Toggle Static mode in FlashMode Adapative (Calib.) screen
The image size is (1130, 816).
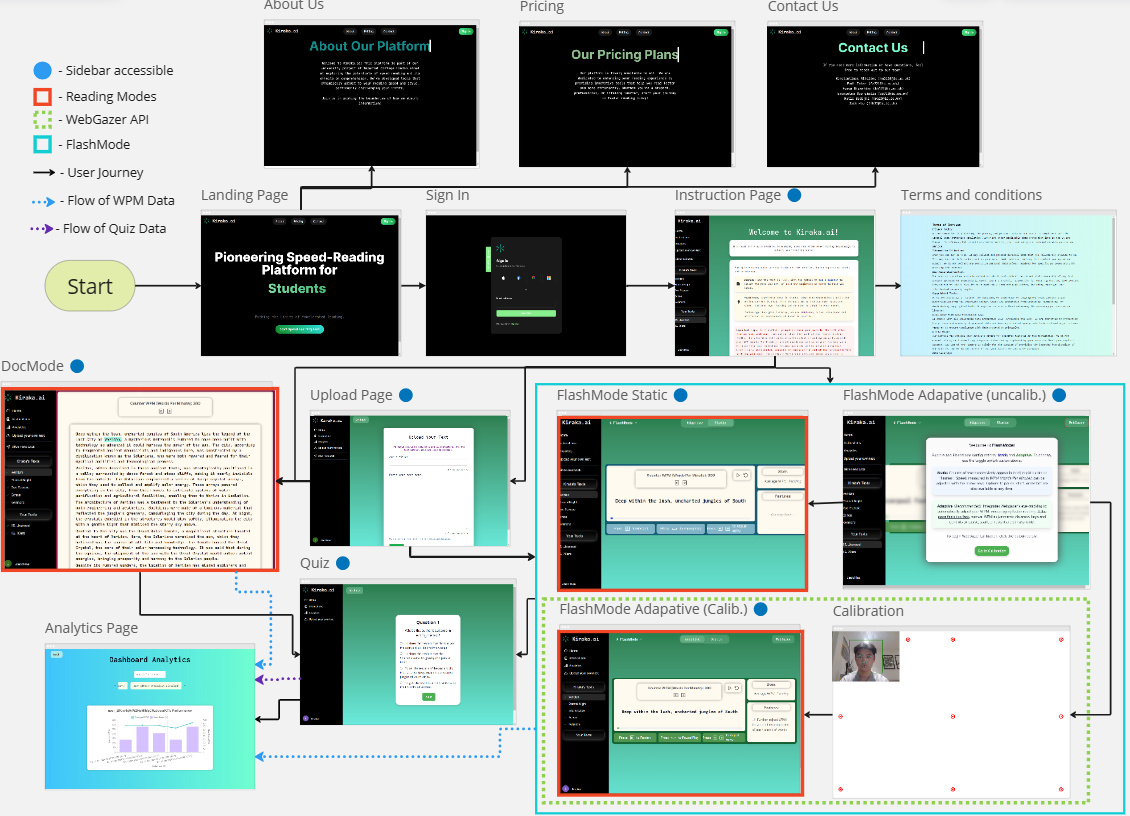coord(716,639)
